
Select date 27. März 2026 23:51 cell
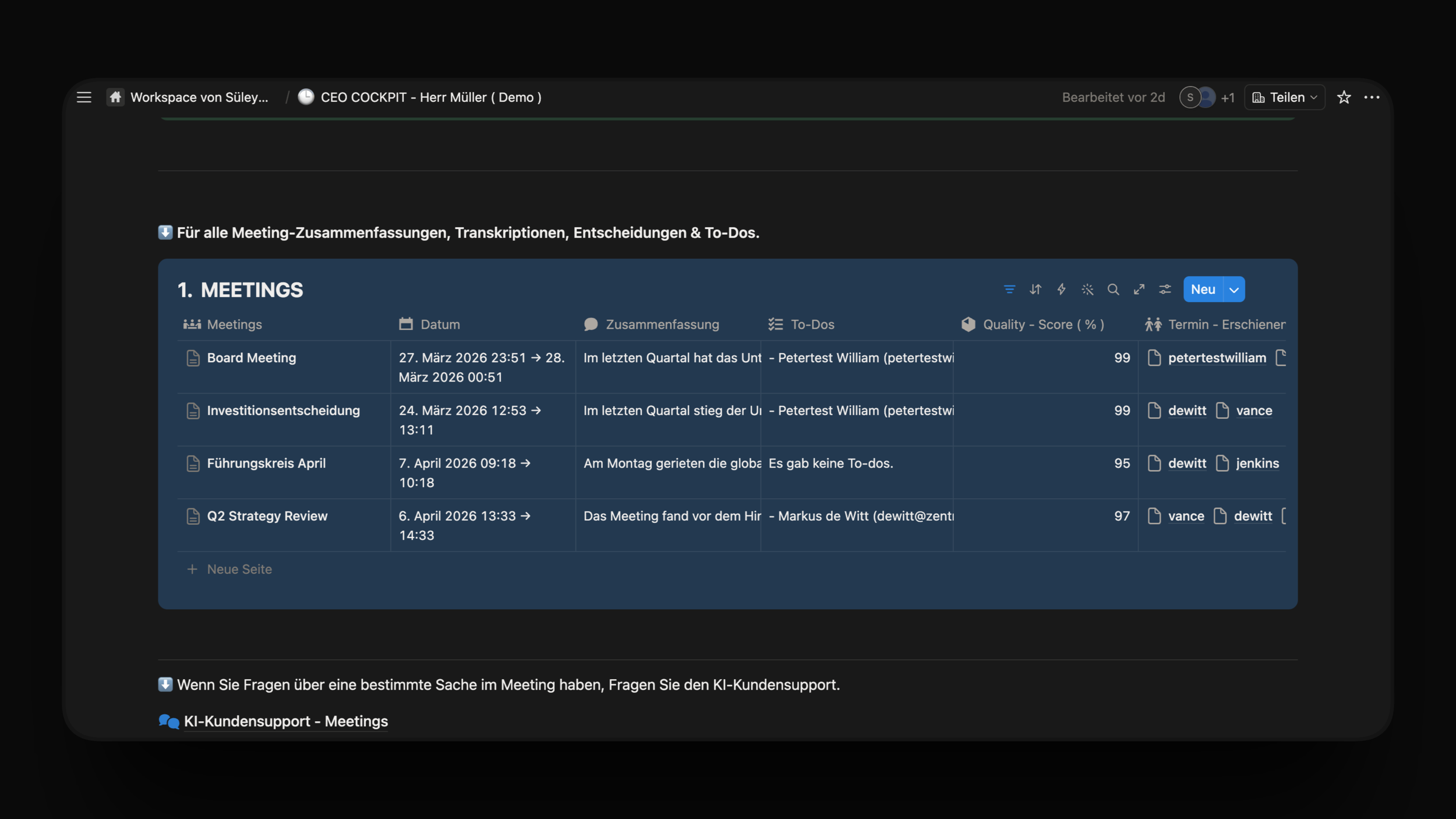pyautogui.click(x=483, y=367)
